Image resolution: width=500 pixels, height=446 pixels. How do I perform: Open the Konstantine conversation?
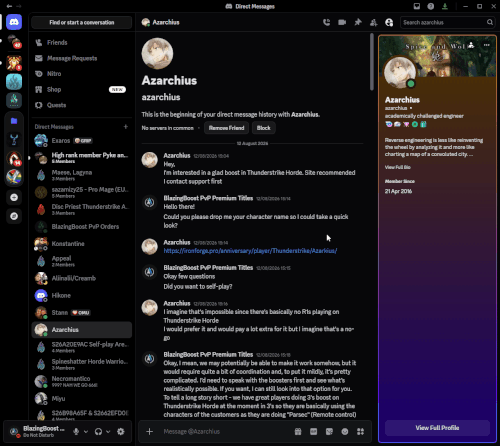82,244
